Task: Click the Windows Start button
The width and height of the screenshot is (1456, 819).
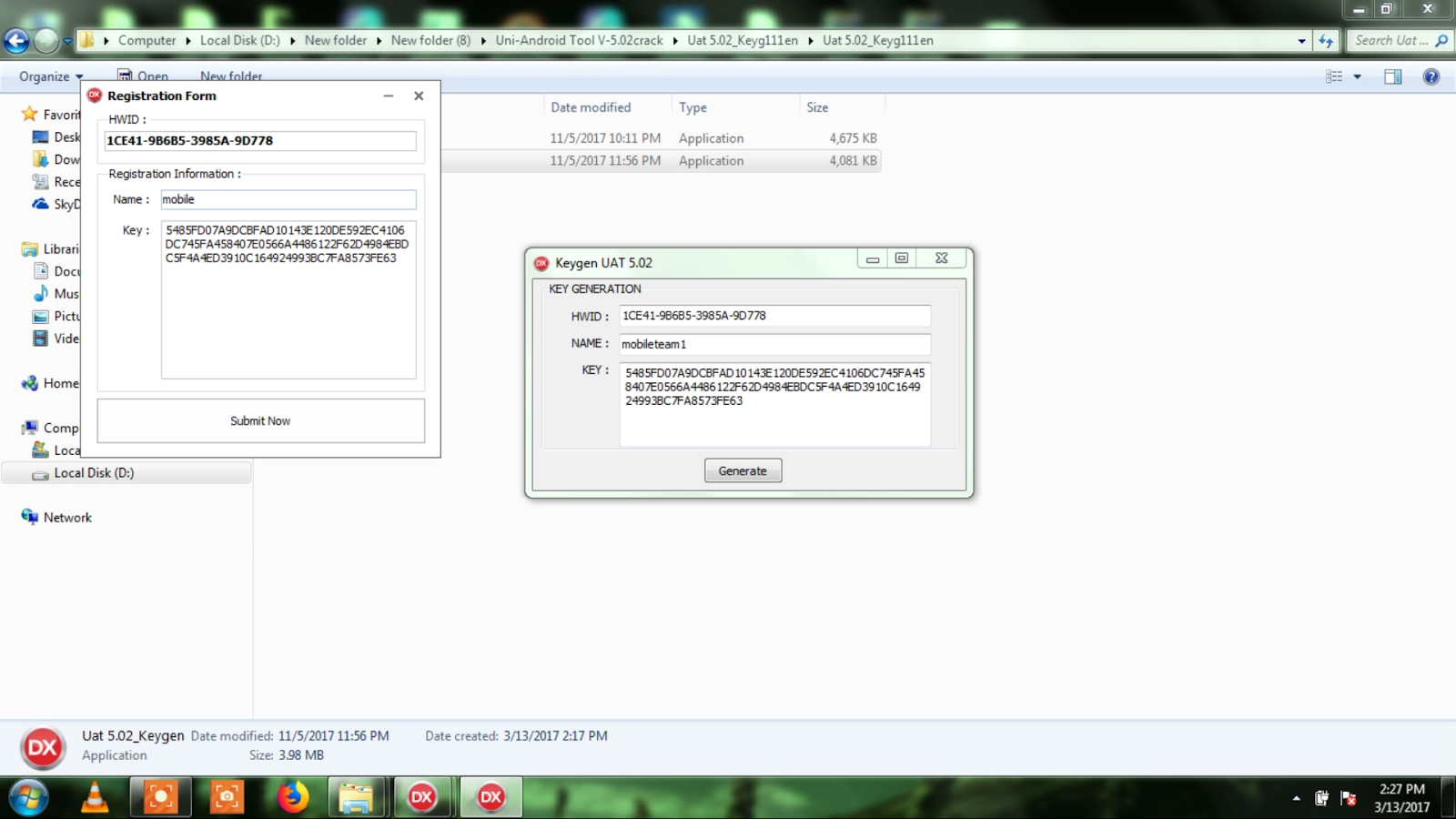Action: click(28, 798)
